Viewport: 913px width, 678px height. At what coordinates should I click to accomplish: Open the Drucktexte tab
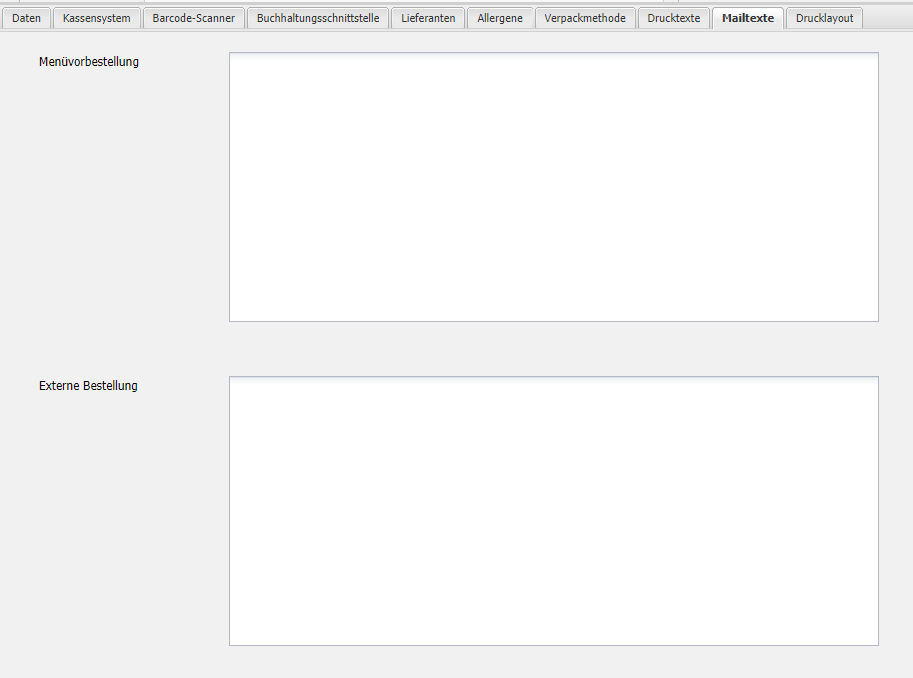[x=673, y=18]
